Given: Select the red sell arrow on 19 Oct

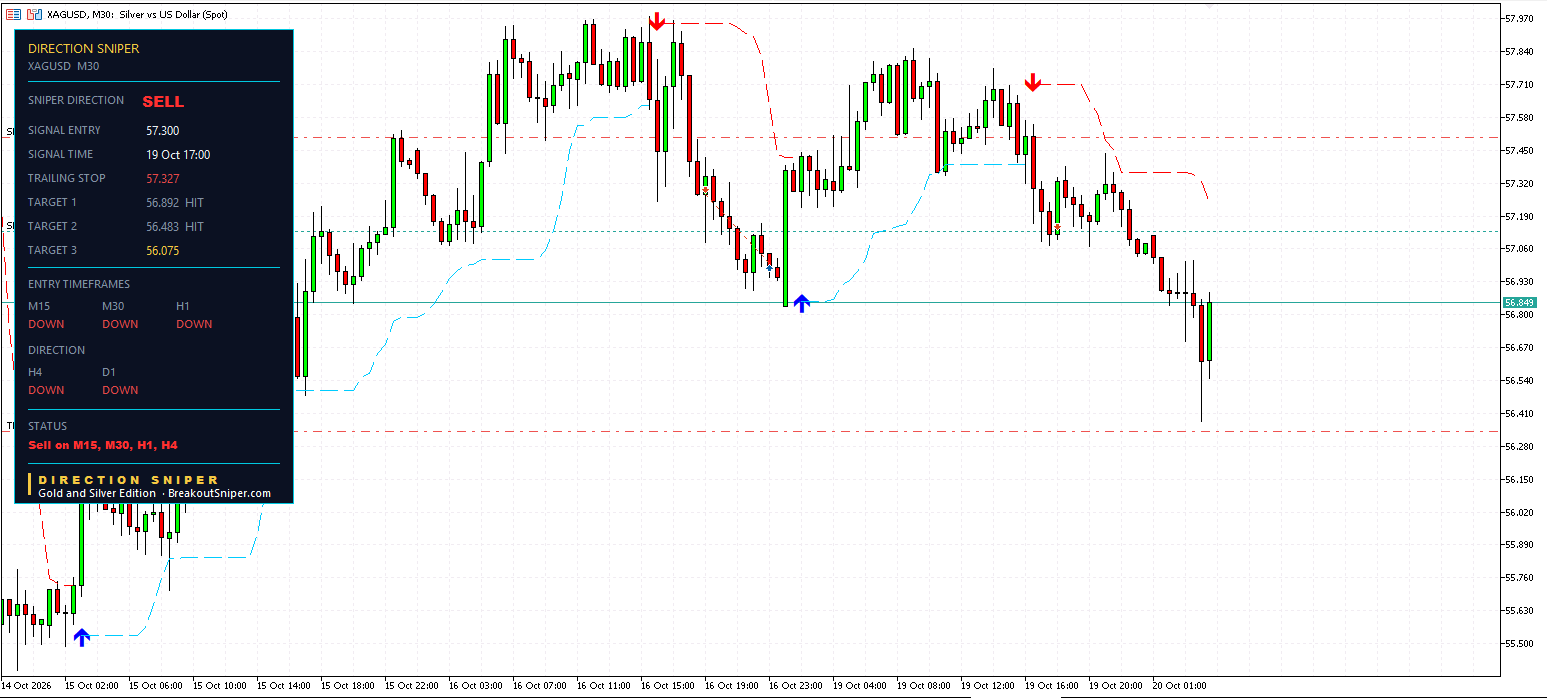Looking at the screenshot, I should (1033, 82).
